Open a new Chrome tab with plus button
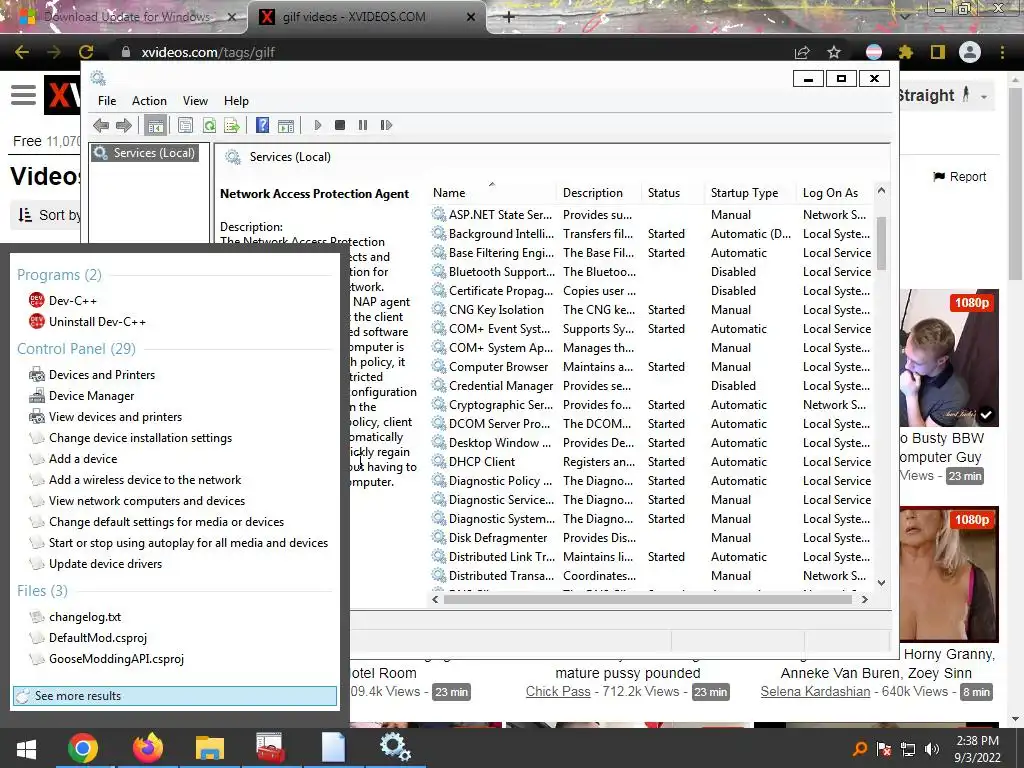1024x768 pixels. tap(509, 17)
